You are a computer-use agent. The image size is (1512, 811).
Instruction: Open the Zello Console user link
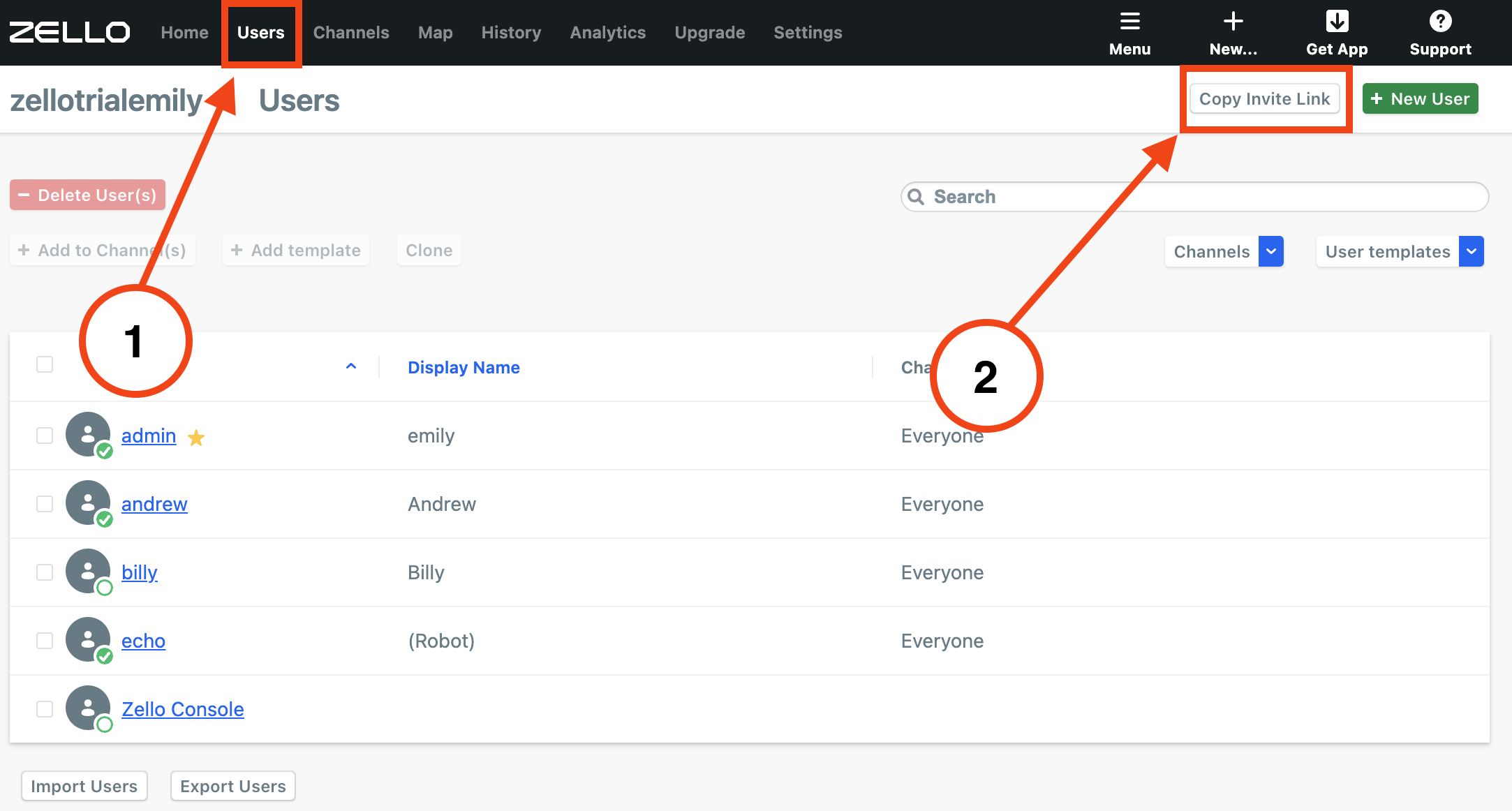pos(183,709)
